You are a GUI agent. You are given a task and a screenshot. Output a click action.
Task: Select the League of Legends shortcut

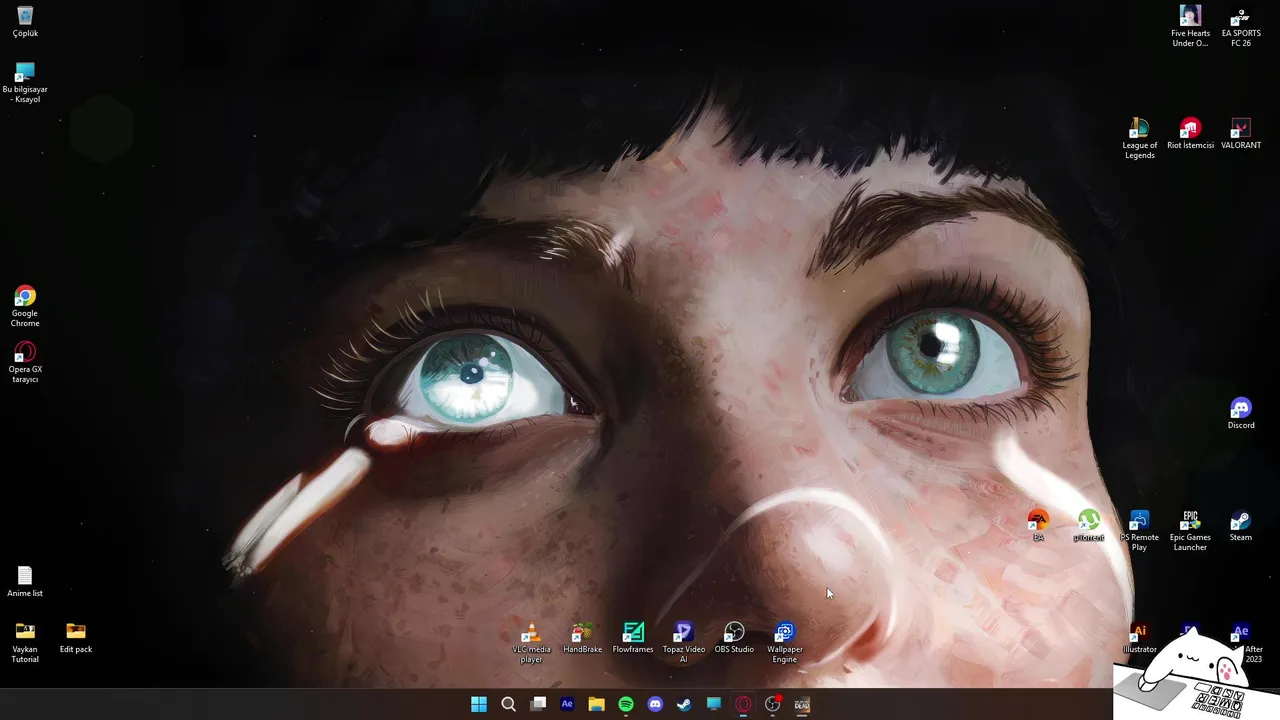(x=1139, y=138)
